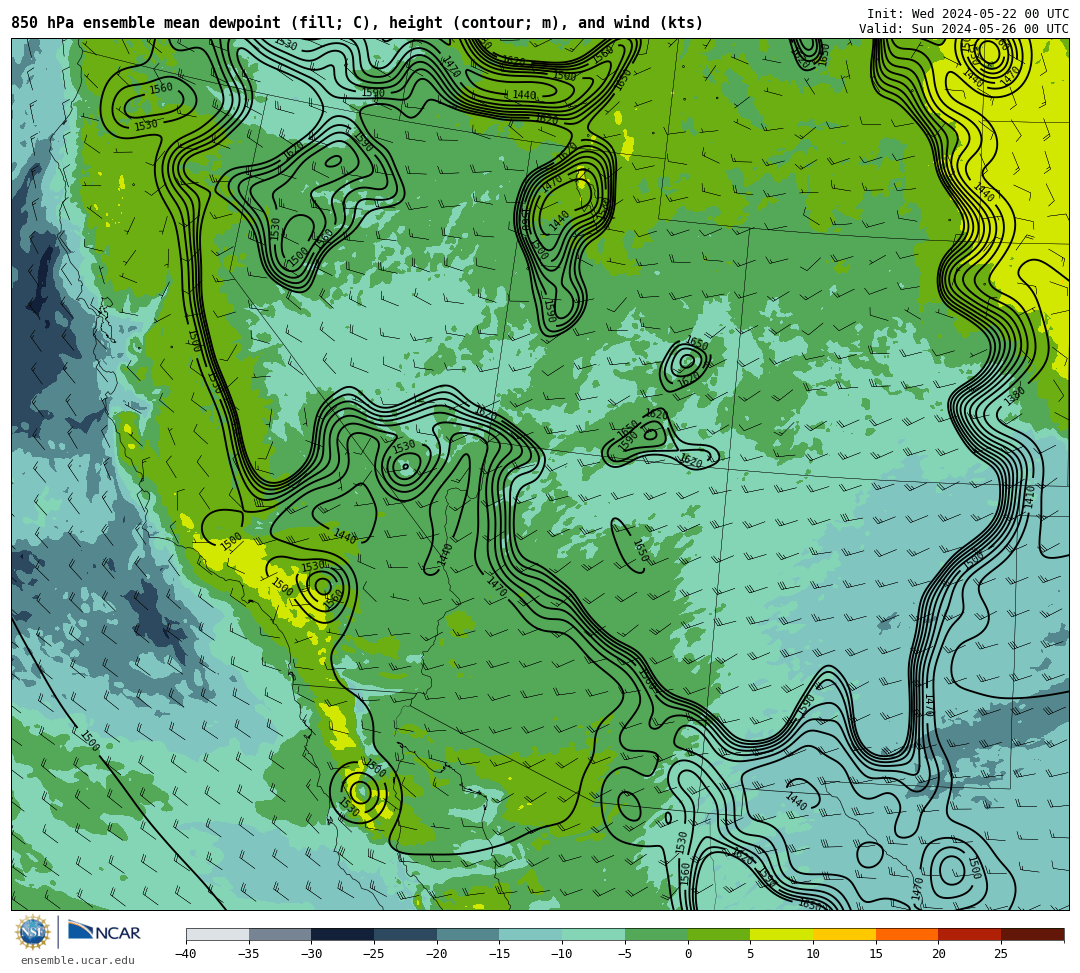Select the dark red 20 to 25 colorbar segment
Image resolution: width=1080 pixels, height=973 pixels.
[970, 934]
